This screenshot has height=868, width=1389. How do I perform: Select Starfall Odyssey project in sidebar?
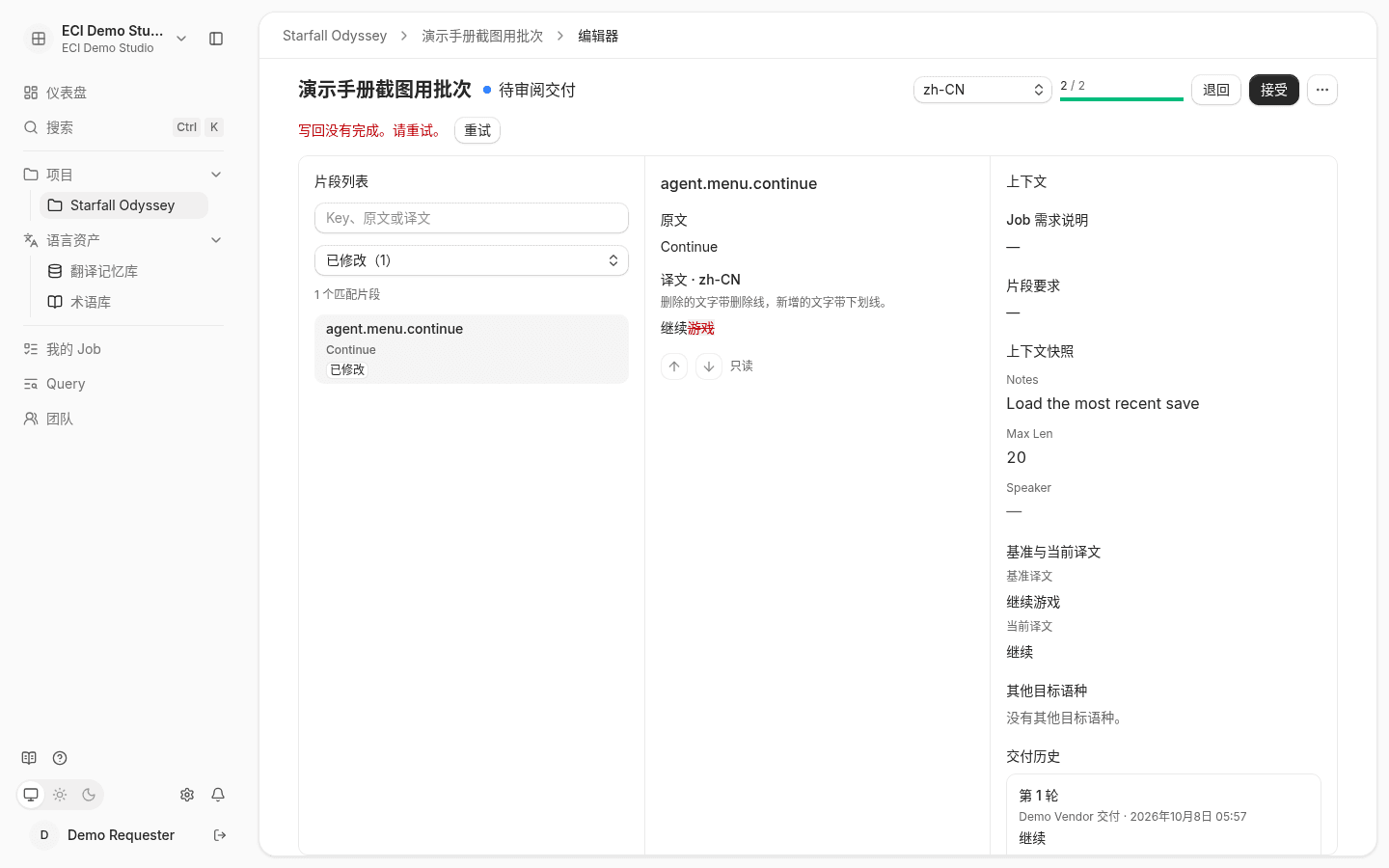pyautogui.click(x=123, y=205)
